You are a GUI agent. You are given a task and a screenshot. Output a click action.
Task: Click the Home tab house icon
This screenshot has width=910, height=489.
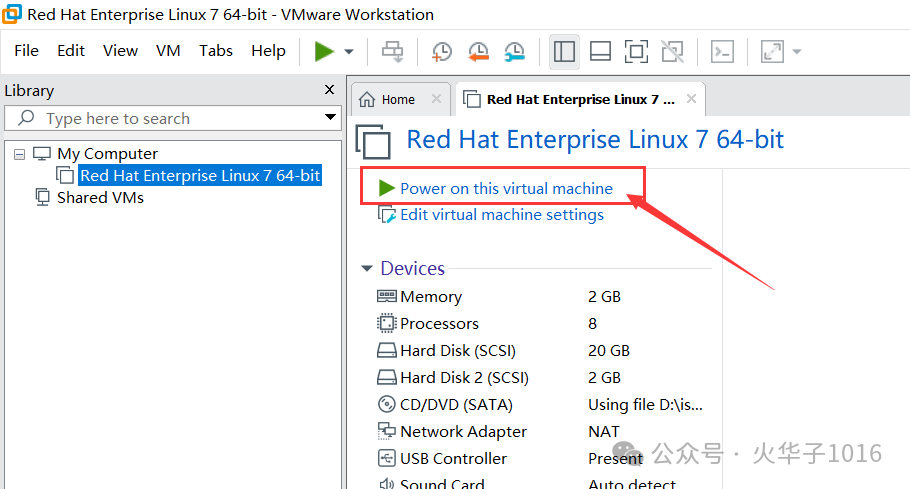pos(367,100)
